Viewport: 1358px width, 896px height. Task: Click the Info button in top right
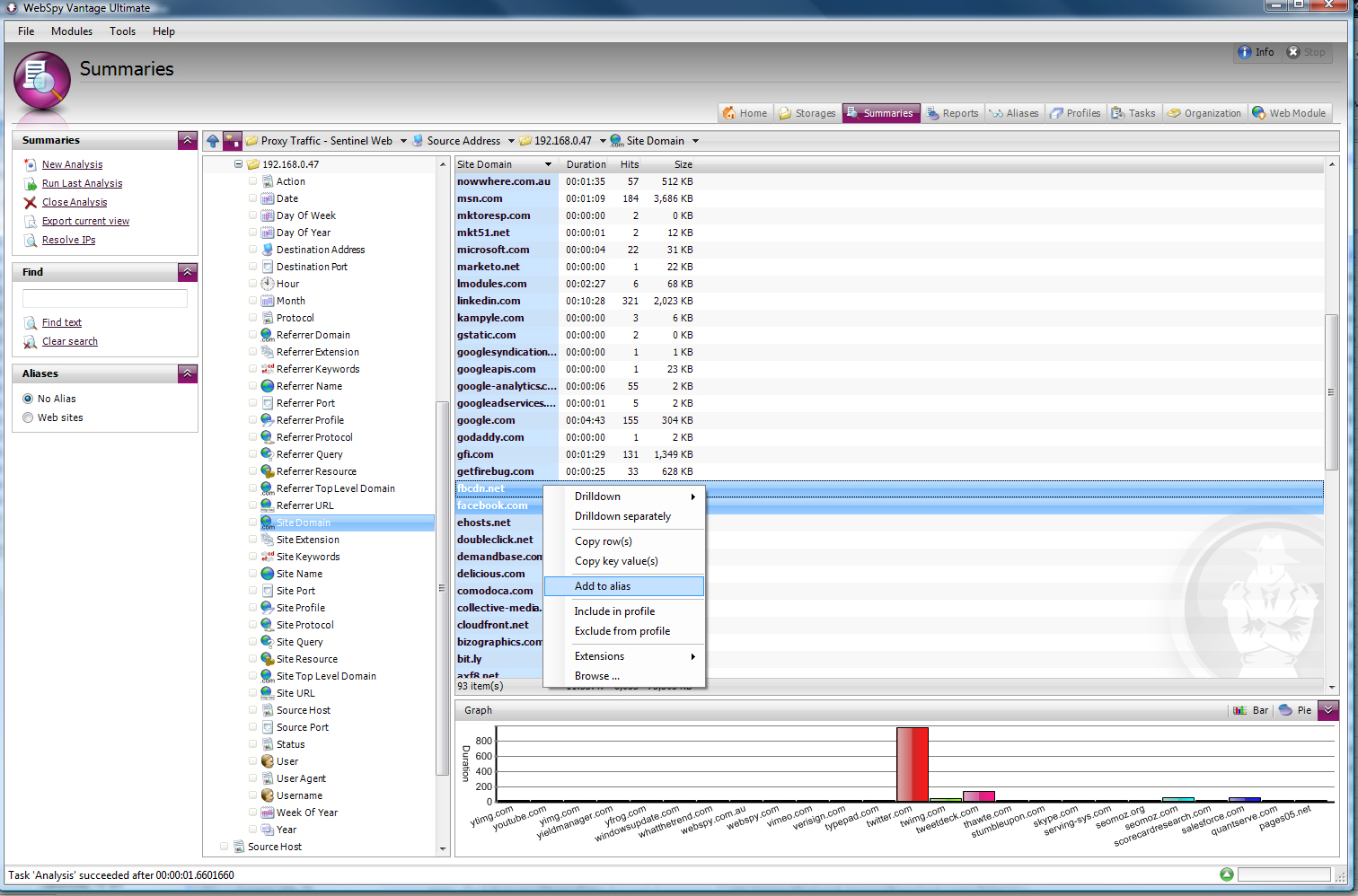(1256, 52)
